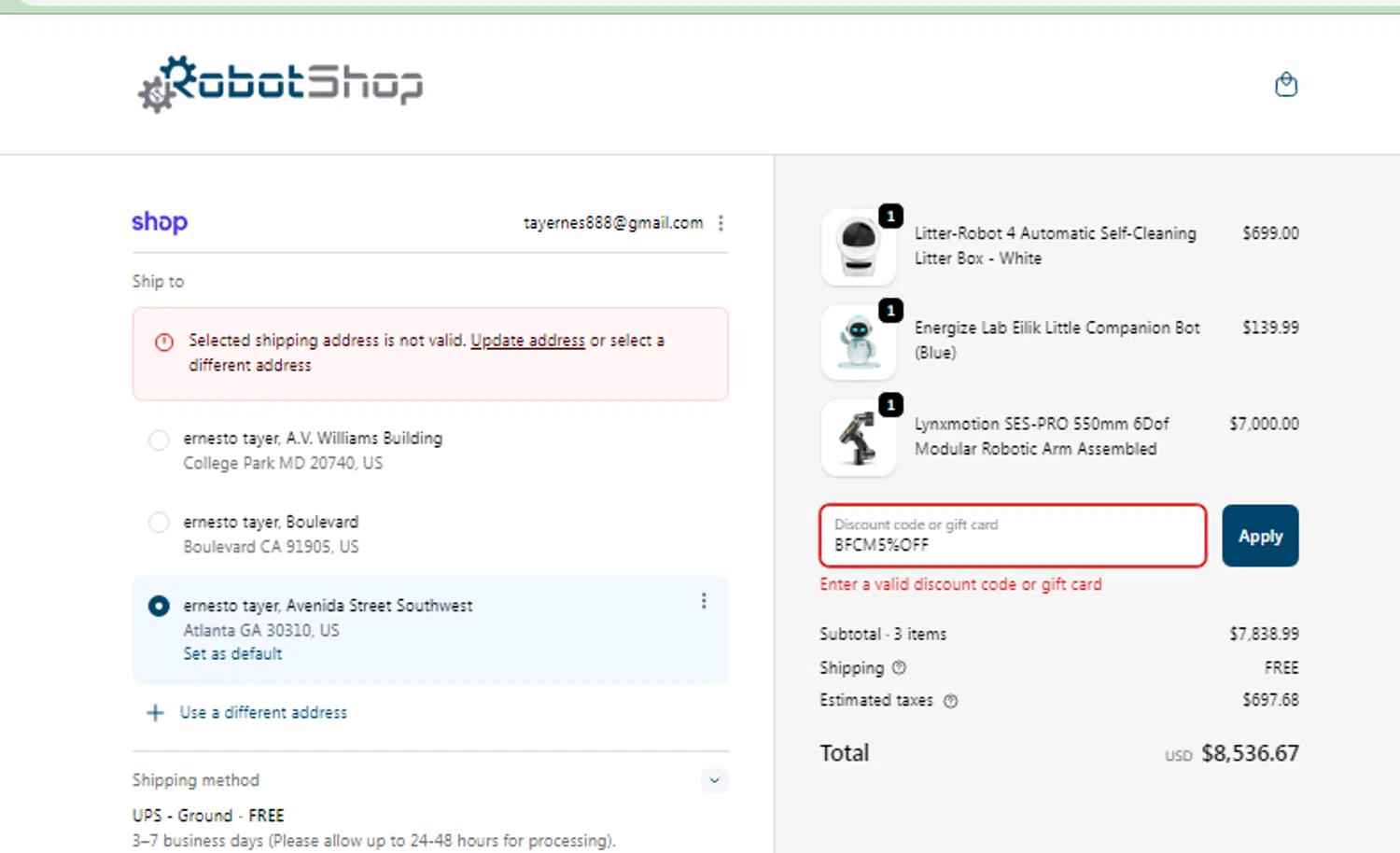Click the tayernes888@gmail.com email text

613,223
